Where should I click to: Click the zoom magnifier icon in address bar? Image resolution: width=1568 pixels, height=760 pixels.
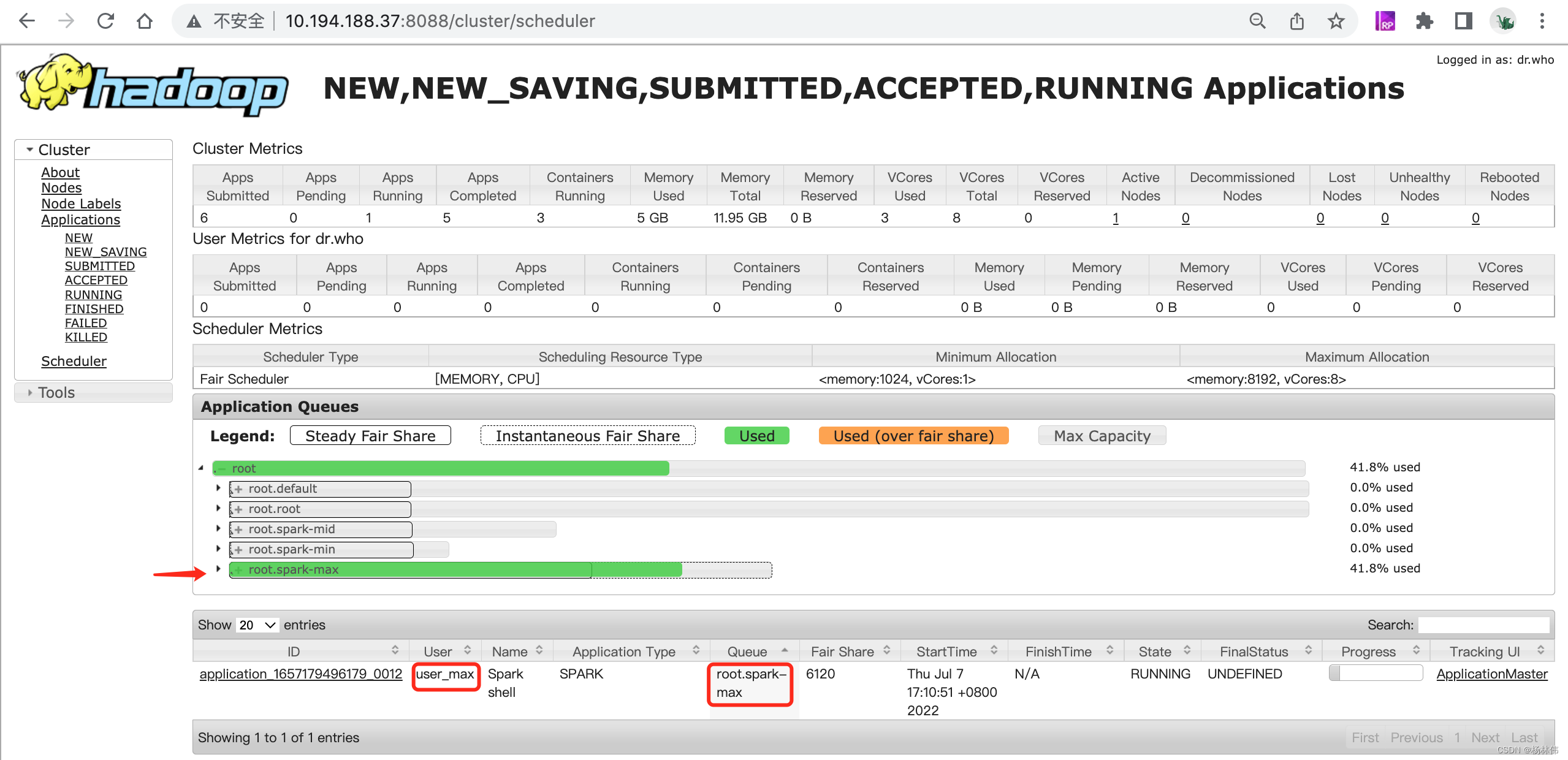1257,21
